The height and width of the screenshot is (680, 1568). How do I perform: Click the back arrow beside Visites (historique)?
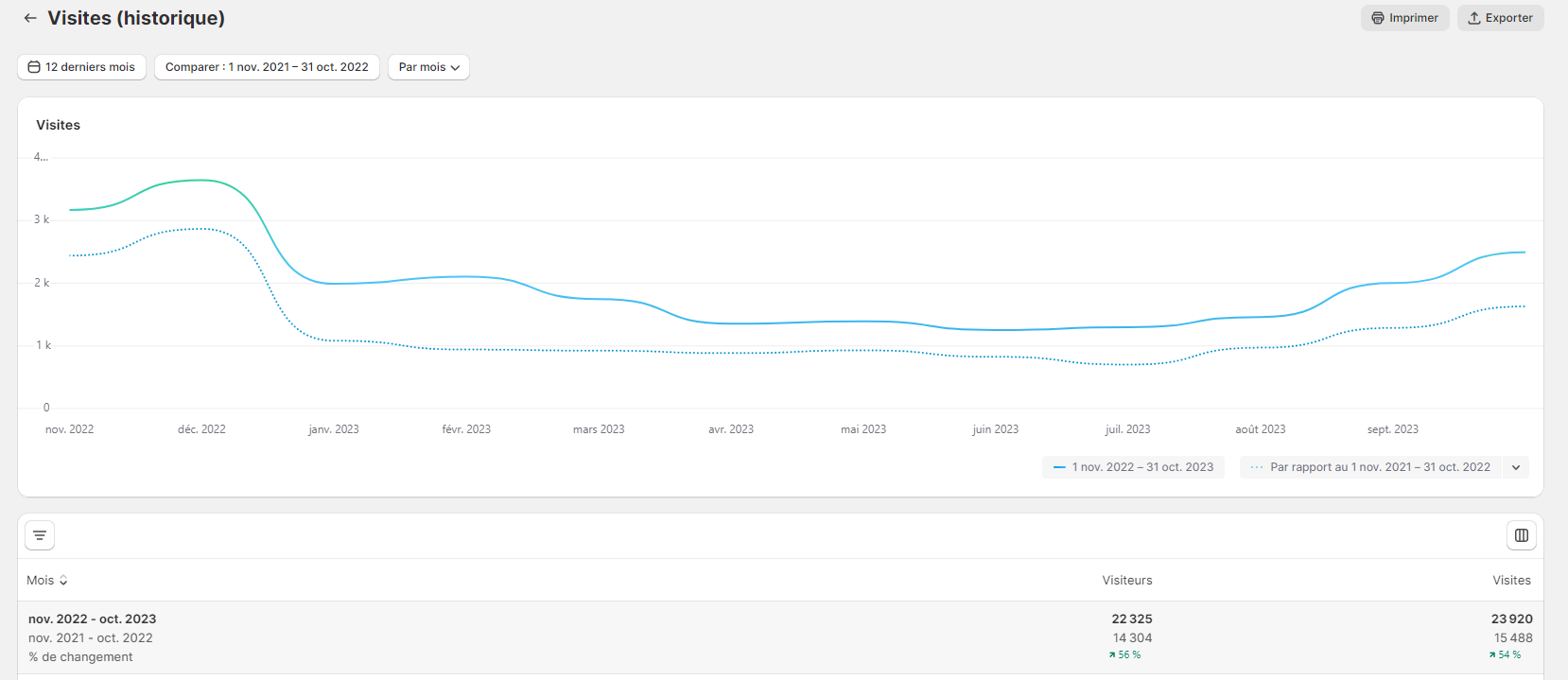coord(30,18)
